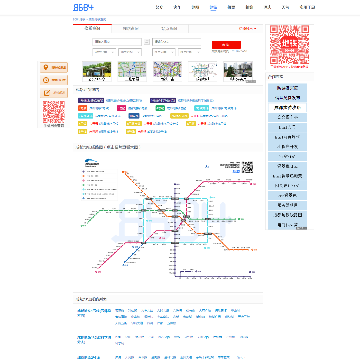Viewport: 360px width, 360px height.
Task: Open the green road map thumbnail
Action: [x=132, y=71]
